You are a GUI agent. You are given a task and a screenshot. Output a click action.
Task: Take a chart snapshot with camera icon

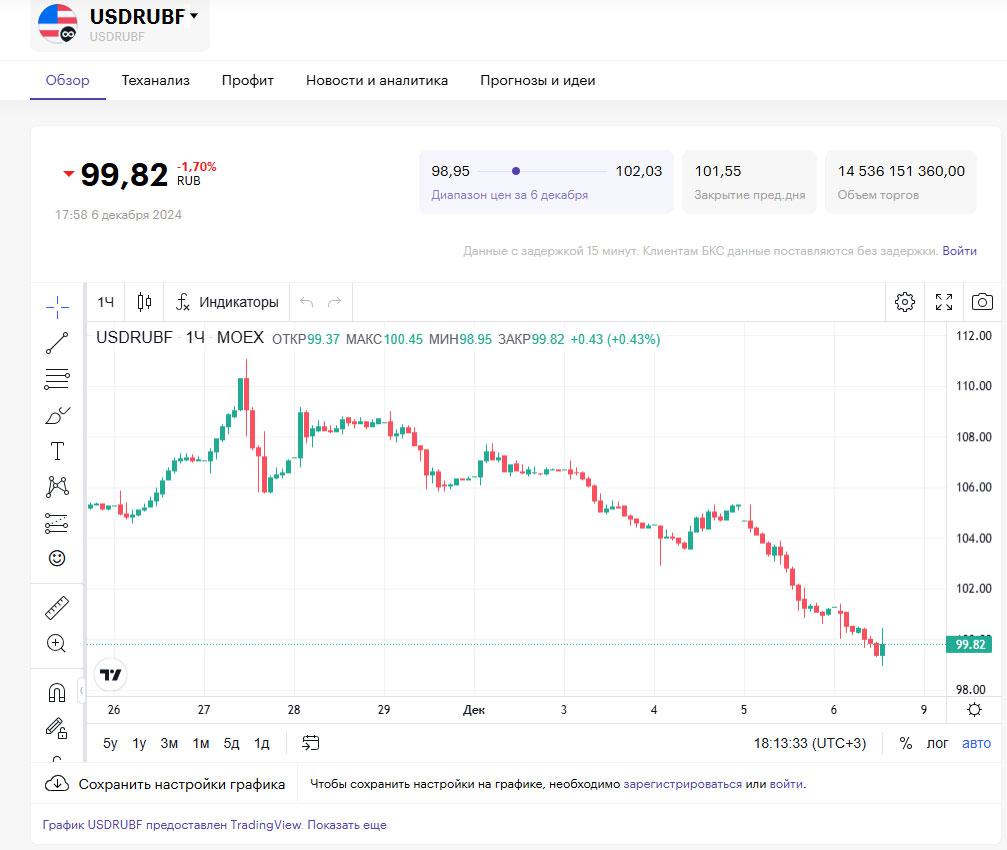[x=982, y=302]
